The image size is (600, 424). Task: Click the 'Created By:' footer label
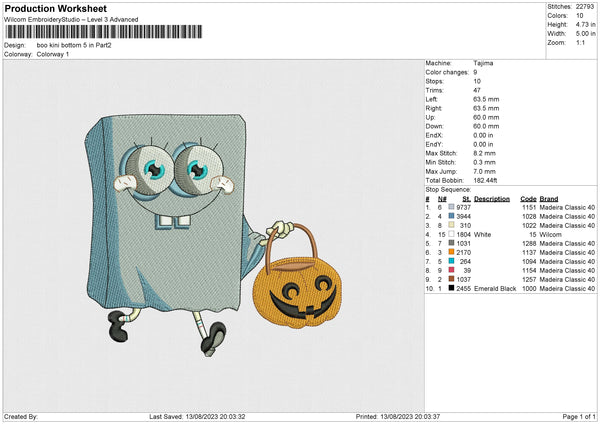pos(21,417)
